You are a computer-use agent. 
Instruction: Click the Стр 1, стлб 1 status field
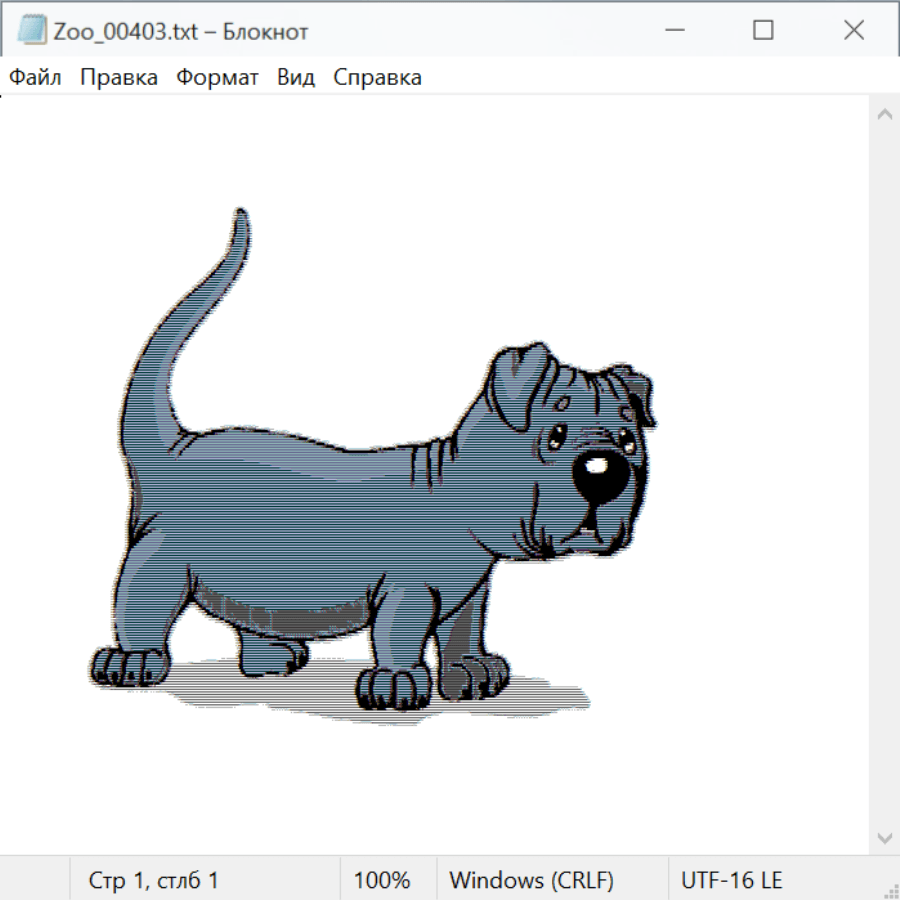tap(154, 880)
